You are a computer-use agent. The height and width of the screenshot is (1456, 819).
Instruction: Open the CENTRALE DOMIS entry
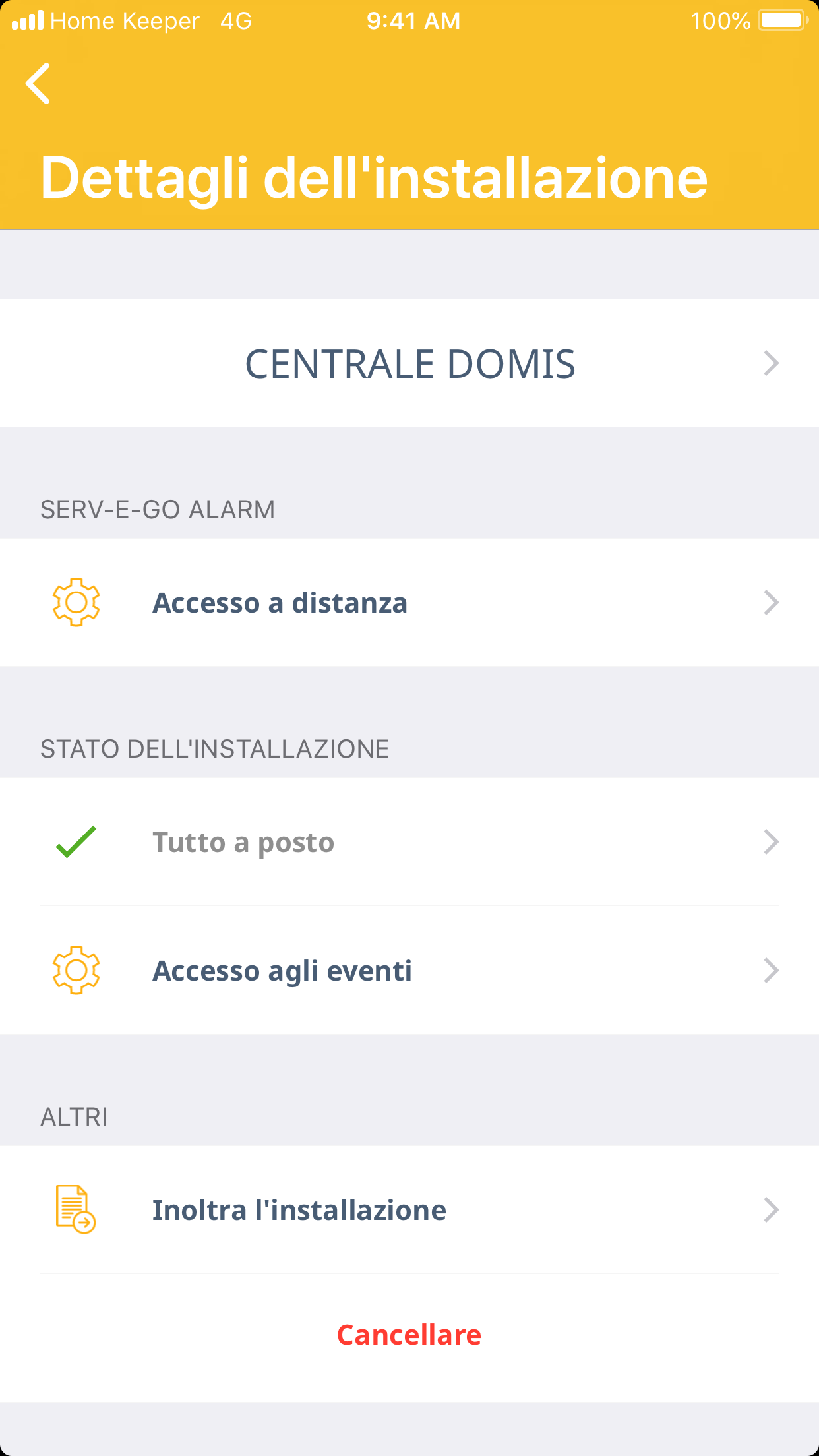tap(409, 364)
